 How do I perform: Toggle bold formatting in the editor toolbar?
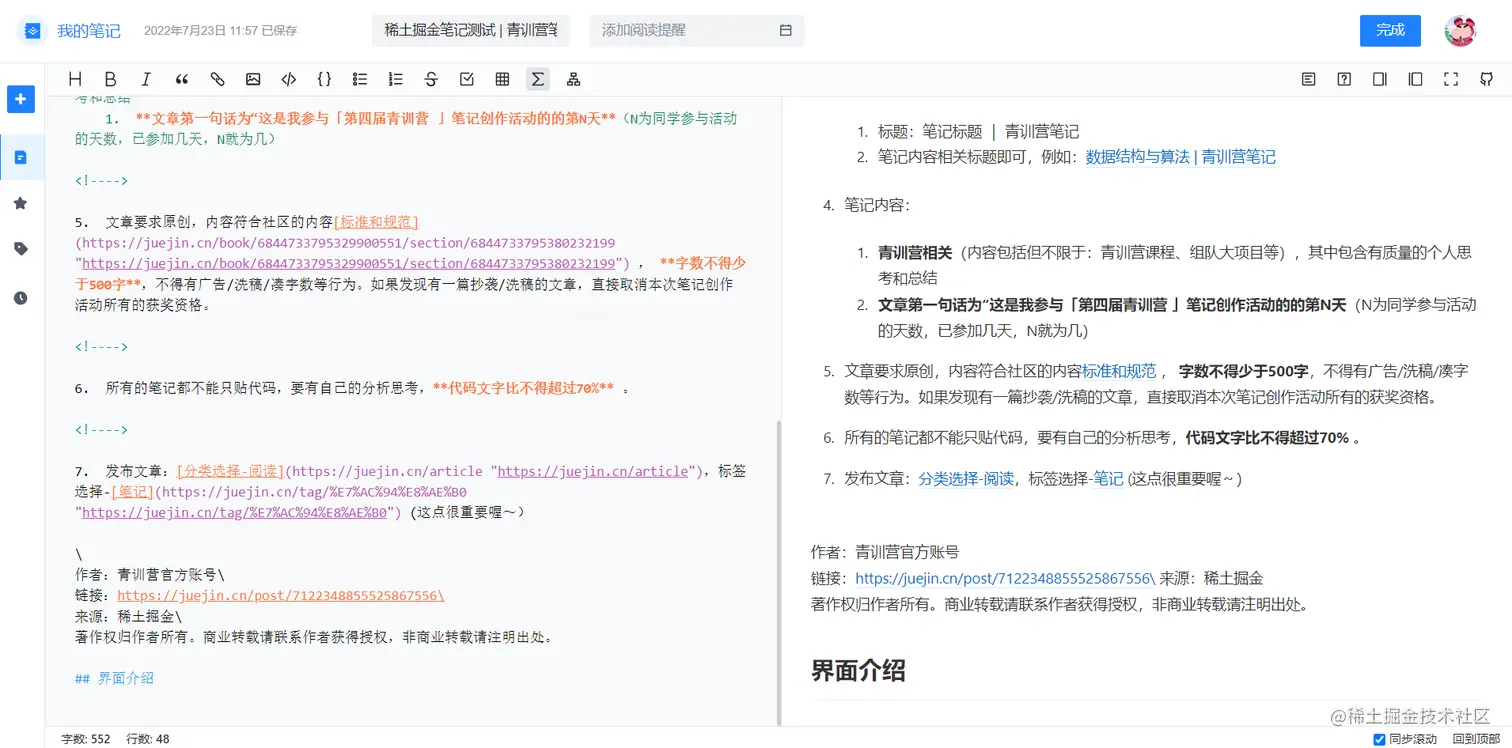tap(111, 79)
